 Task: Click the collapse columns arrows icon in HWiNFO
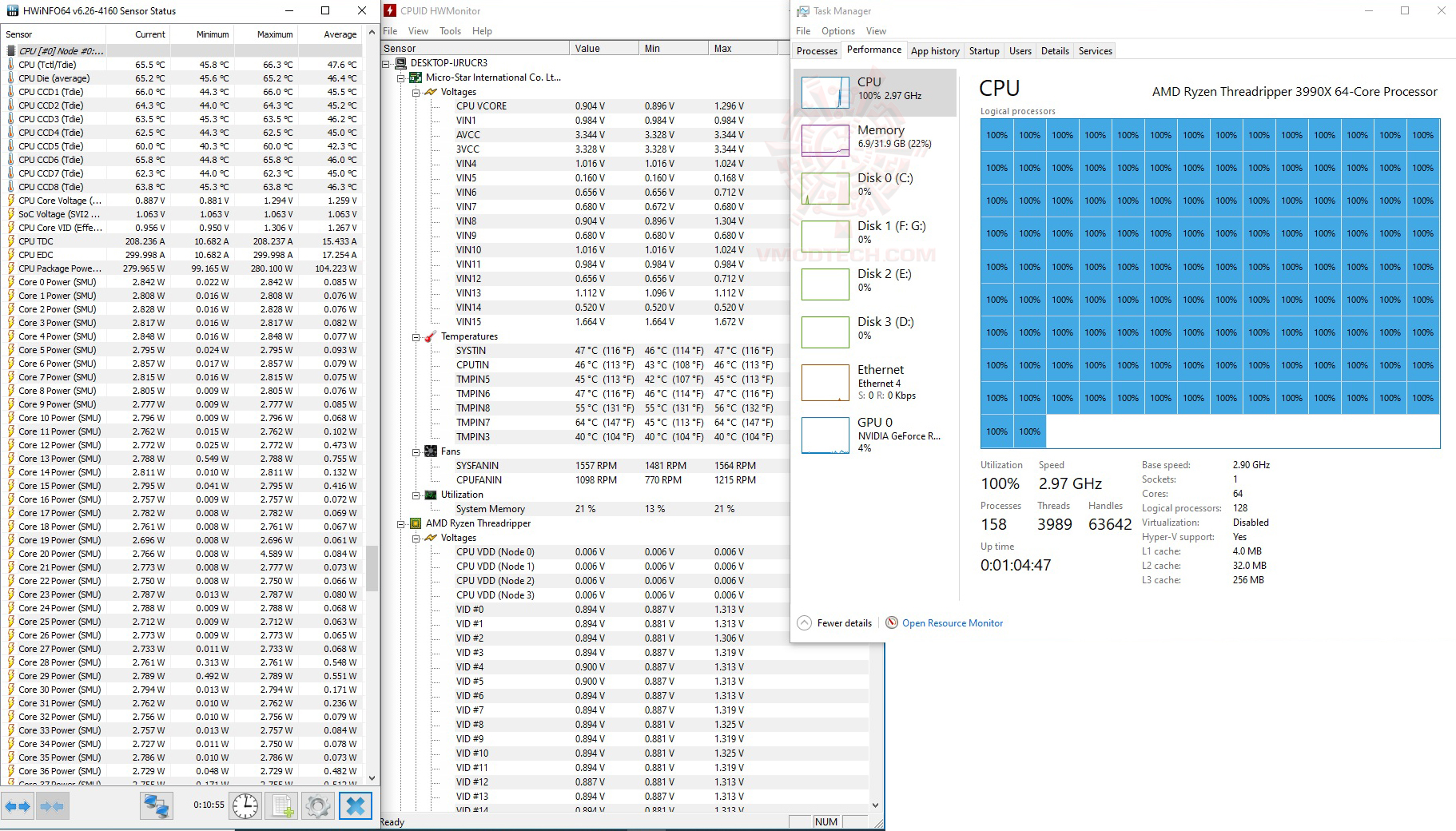pyautogui.click(x=52, y=806)
